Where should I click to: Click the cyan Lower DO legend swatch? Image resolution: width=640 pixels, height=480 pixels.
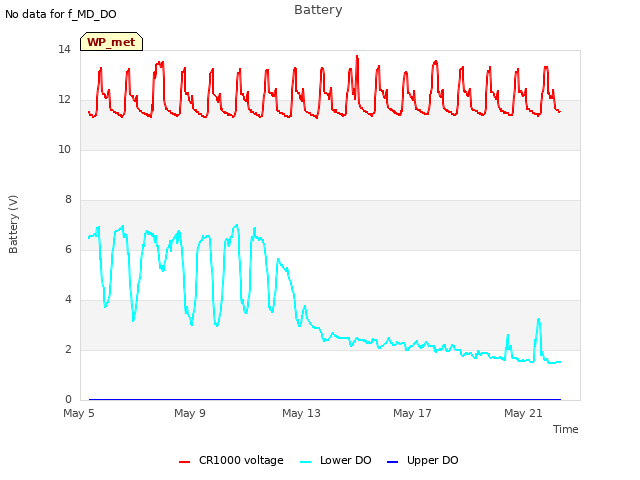click(x=305, y=462)
